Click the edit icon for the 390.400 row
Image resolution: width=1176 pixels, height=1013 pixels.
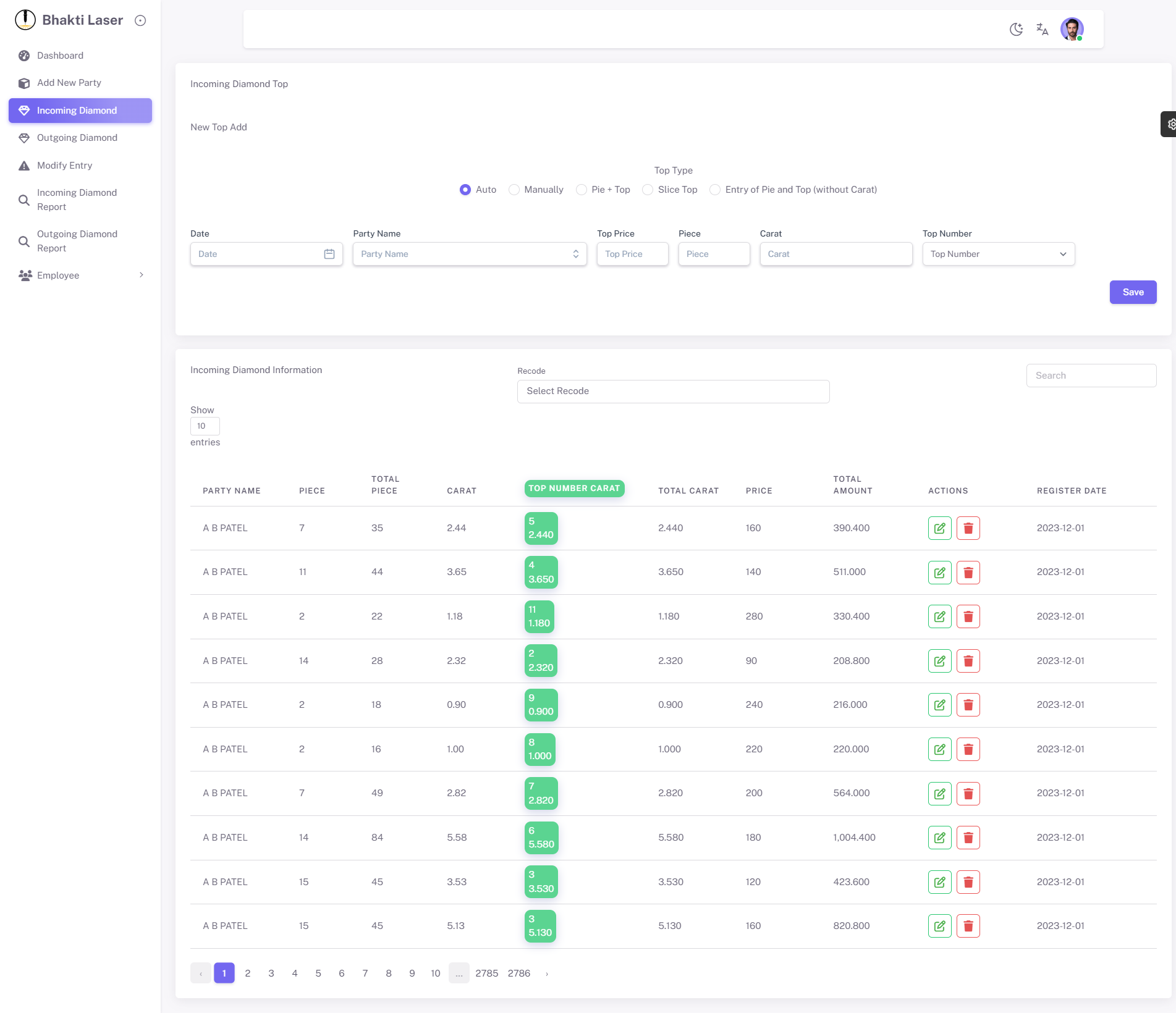tap(939, 528)
